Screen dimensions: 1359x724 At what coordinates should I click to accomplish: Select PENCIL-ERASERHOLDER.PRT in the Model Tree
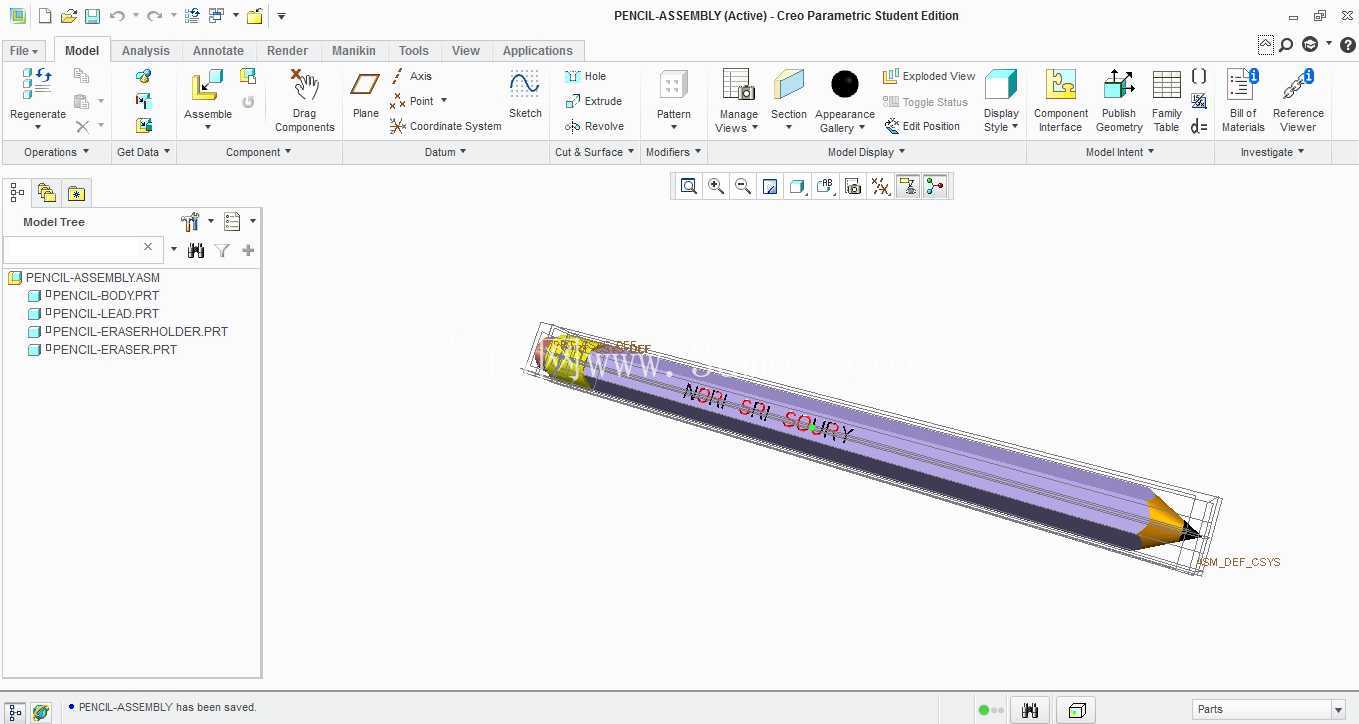point(140,331)
